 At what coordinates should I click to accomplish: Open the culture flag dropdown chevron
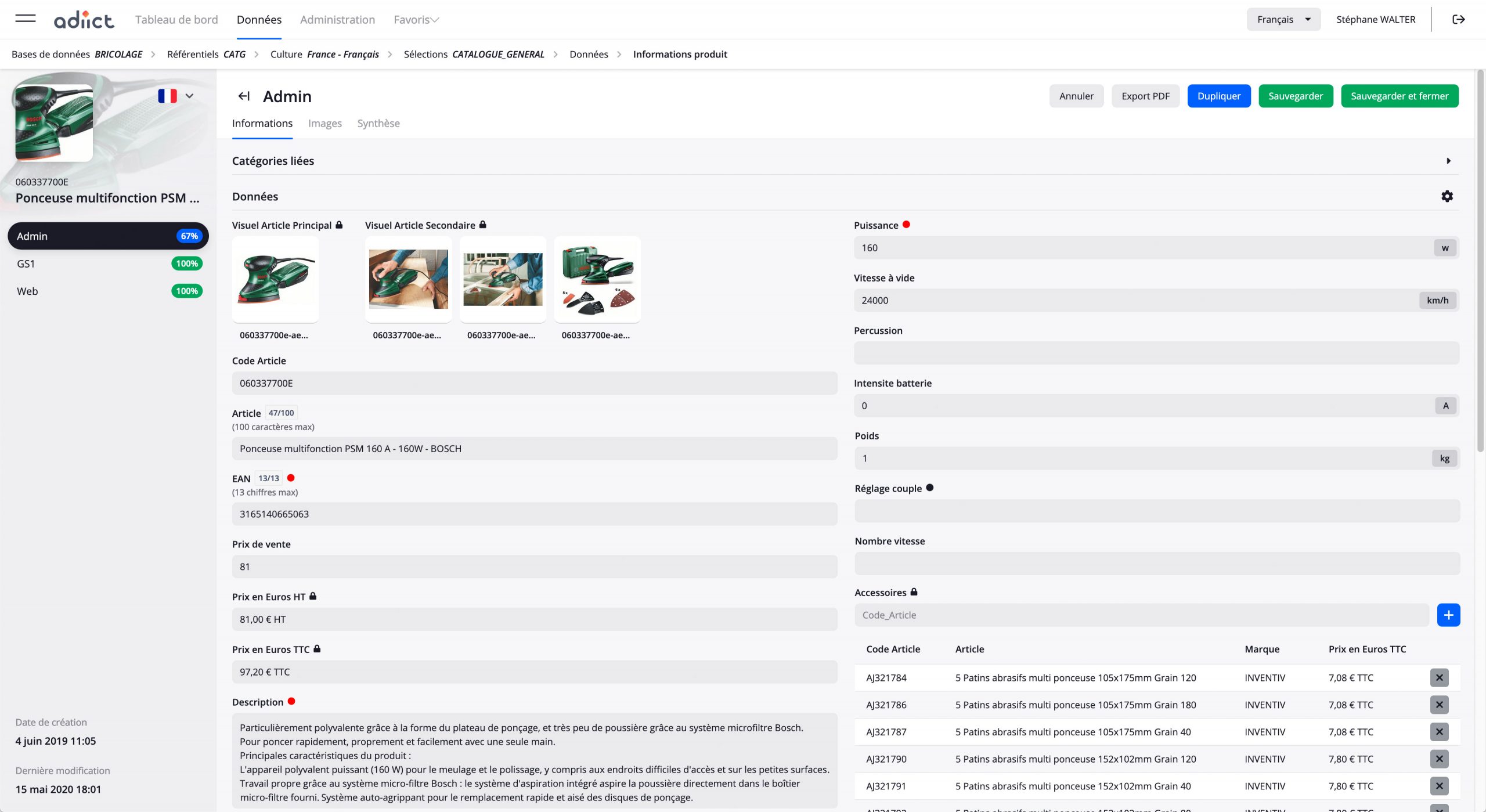[x=189, y=96]
